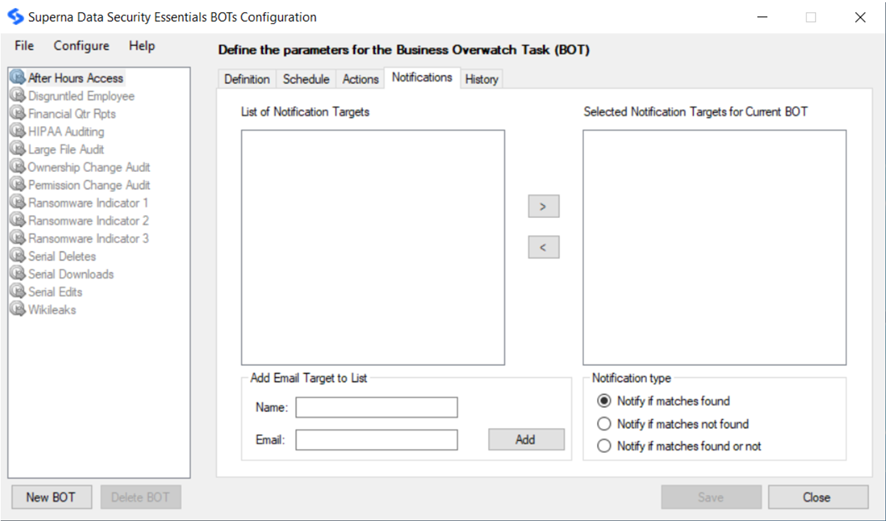The image size is (886, 521).
Task: Click the Serial Downloads BOT icon
Action: (18, 273)
